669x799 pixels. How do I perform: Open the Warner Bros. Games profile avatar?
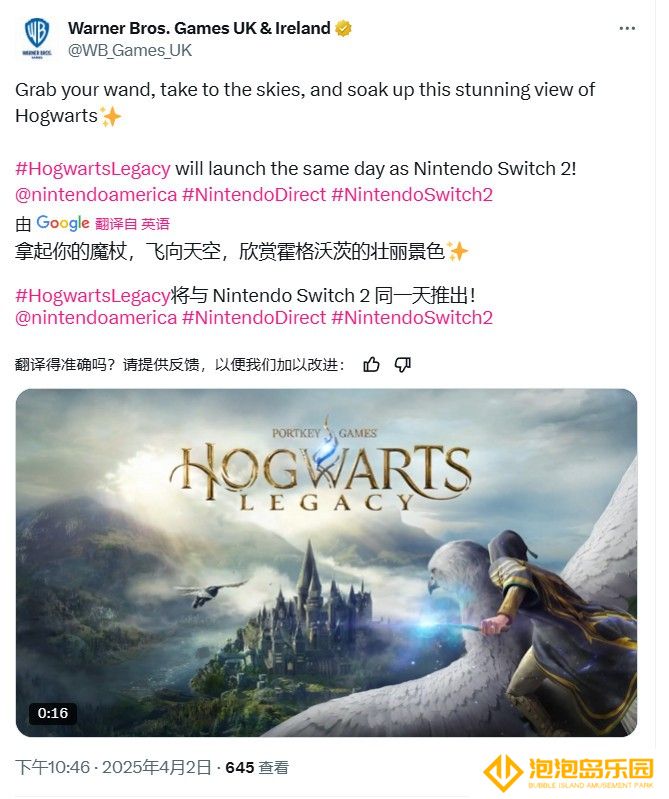pos(37,38)
